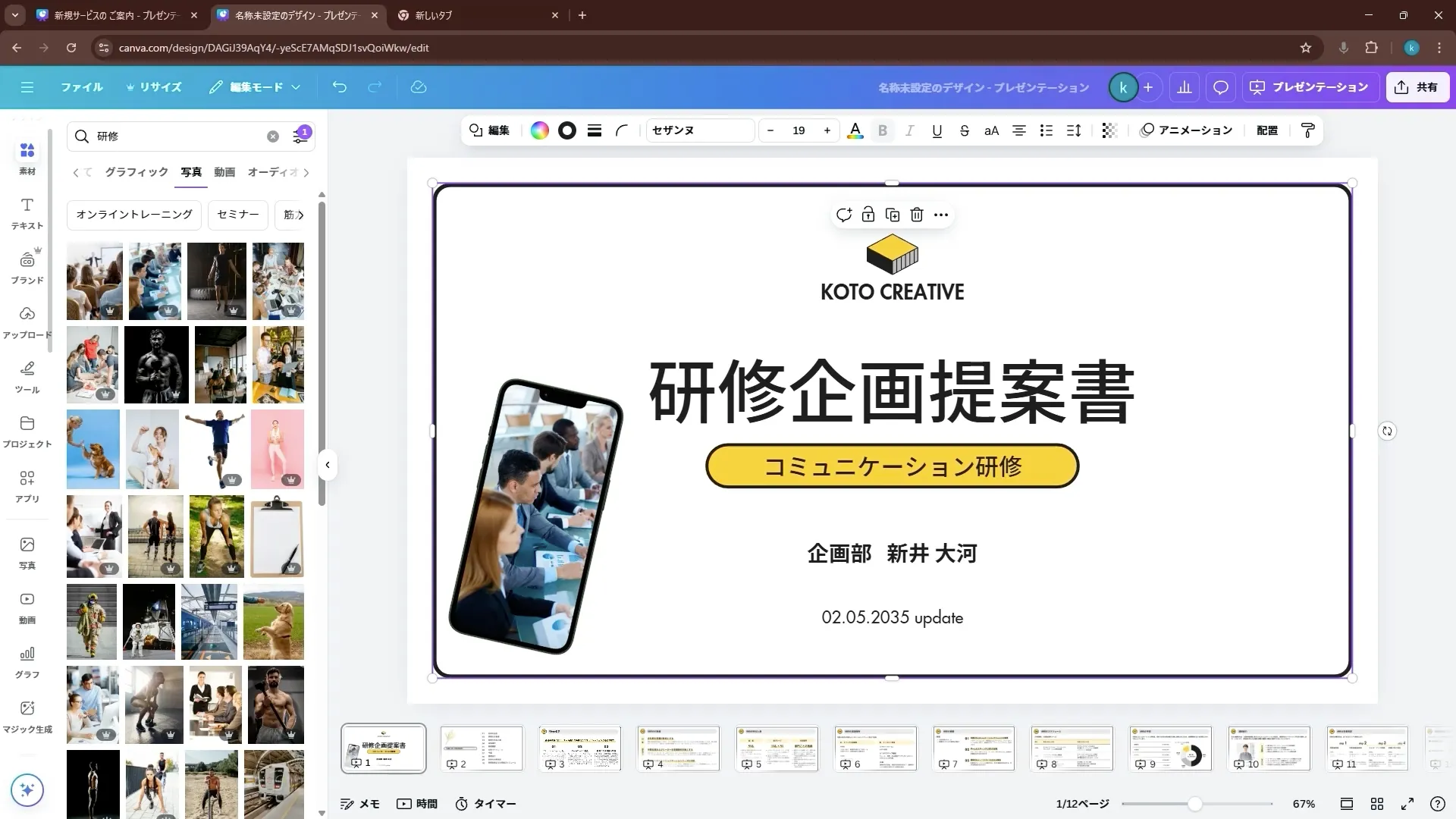The height and width of the screenshot is (819, 1456).
Task: Open the セザンヌ font dropdown
Action: pos(699,130)
